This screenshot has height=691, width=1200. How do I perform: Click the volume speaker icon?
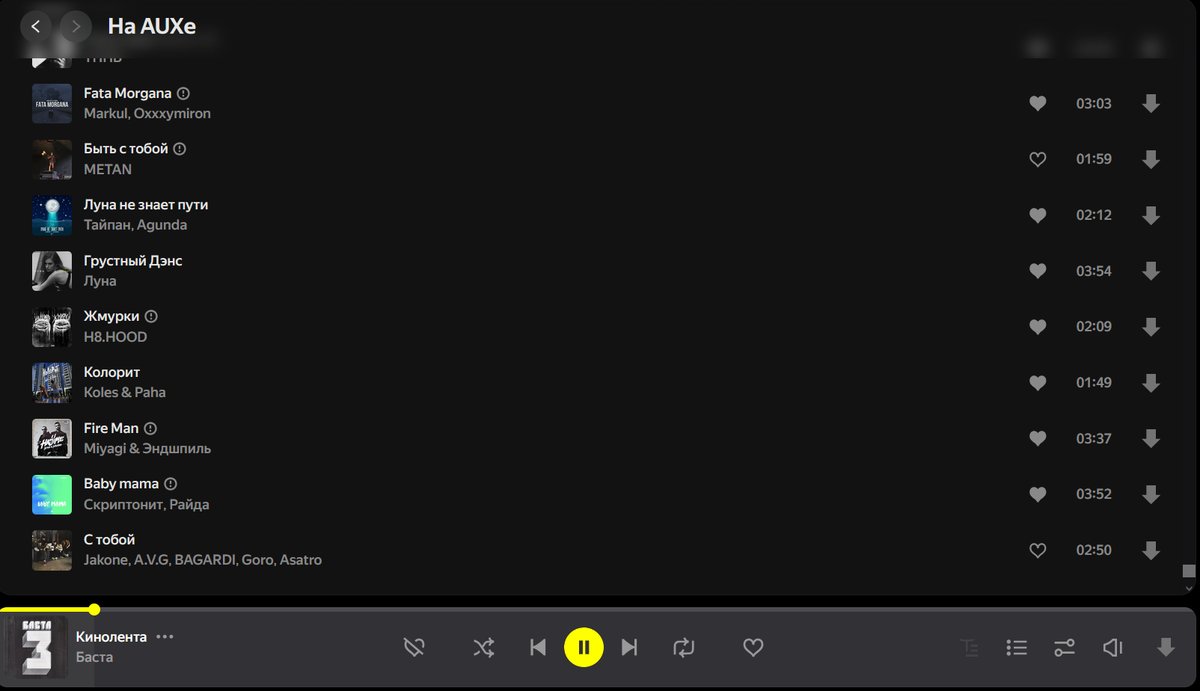1112,648
